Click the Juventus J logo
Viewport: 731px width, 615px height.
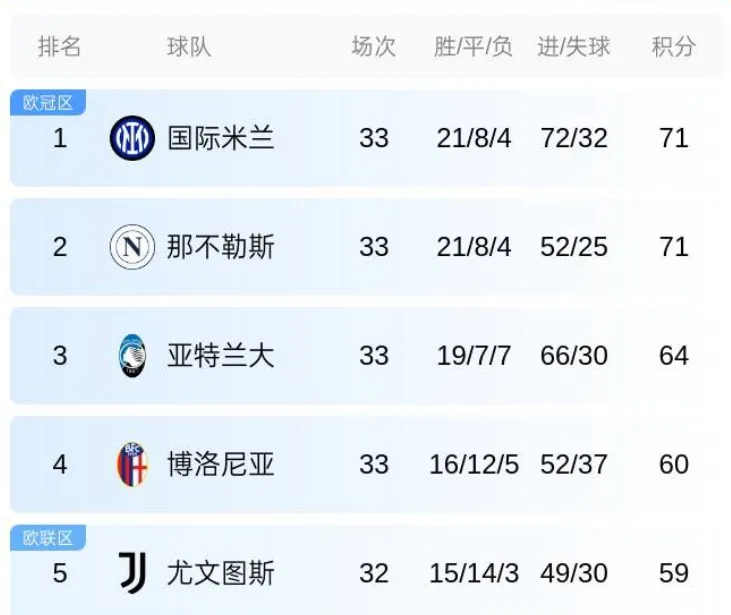[x=132, y=573]
